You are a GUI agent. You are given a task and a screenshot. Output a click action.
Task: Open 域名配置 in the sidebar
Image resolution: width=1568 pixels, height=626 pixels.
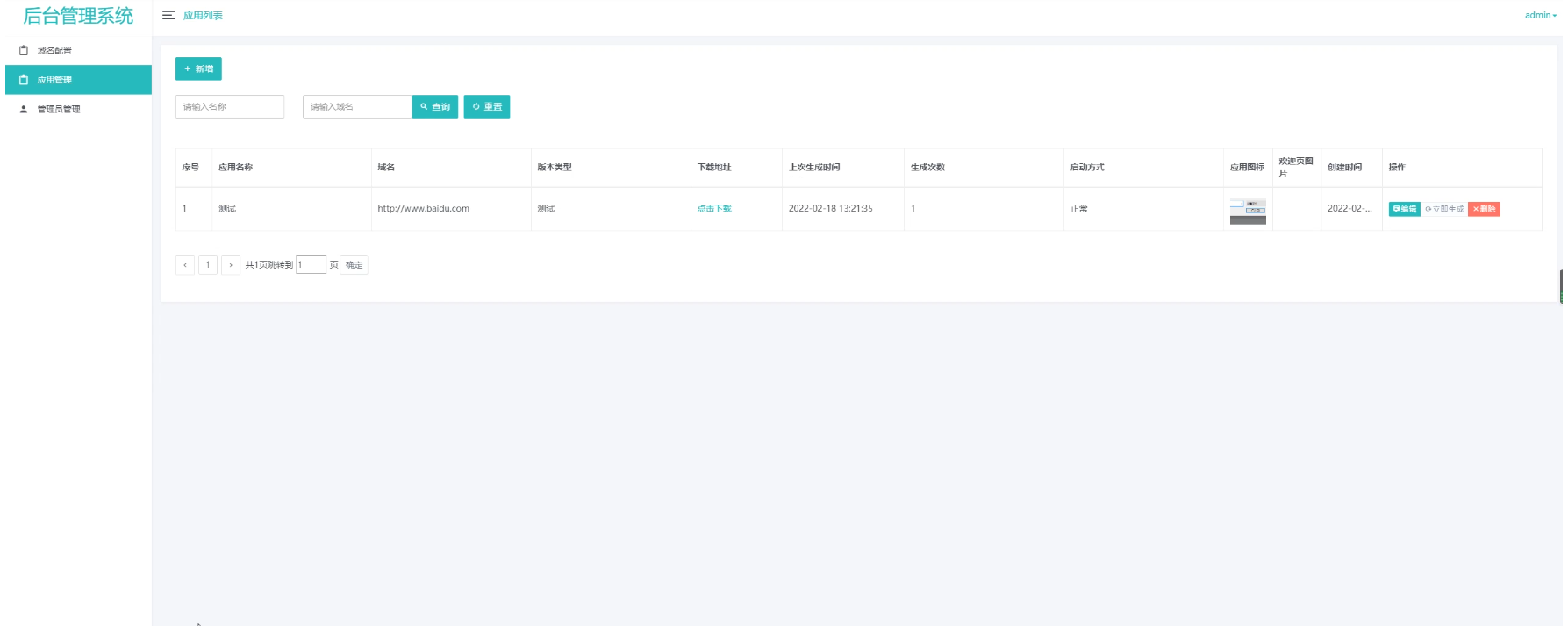point(54,51)
